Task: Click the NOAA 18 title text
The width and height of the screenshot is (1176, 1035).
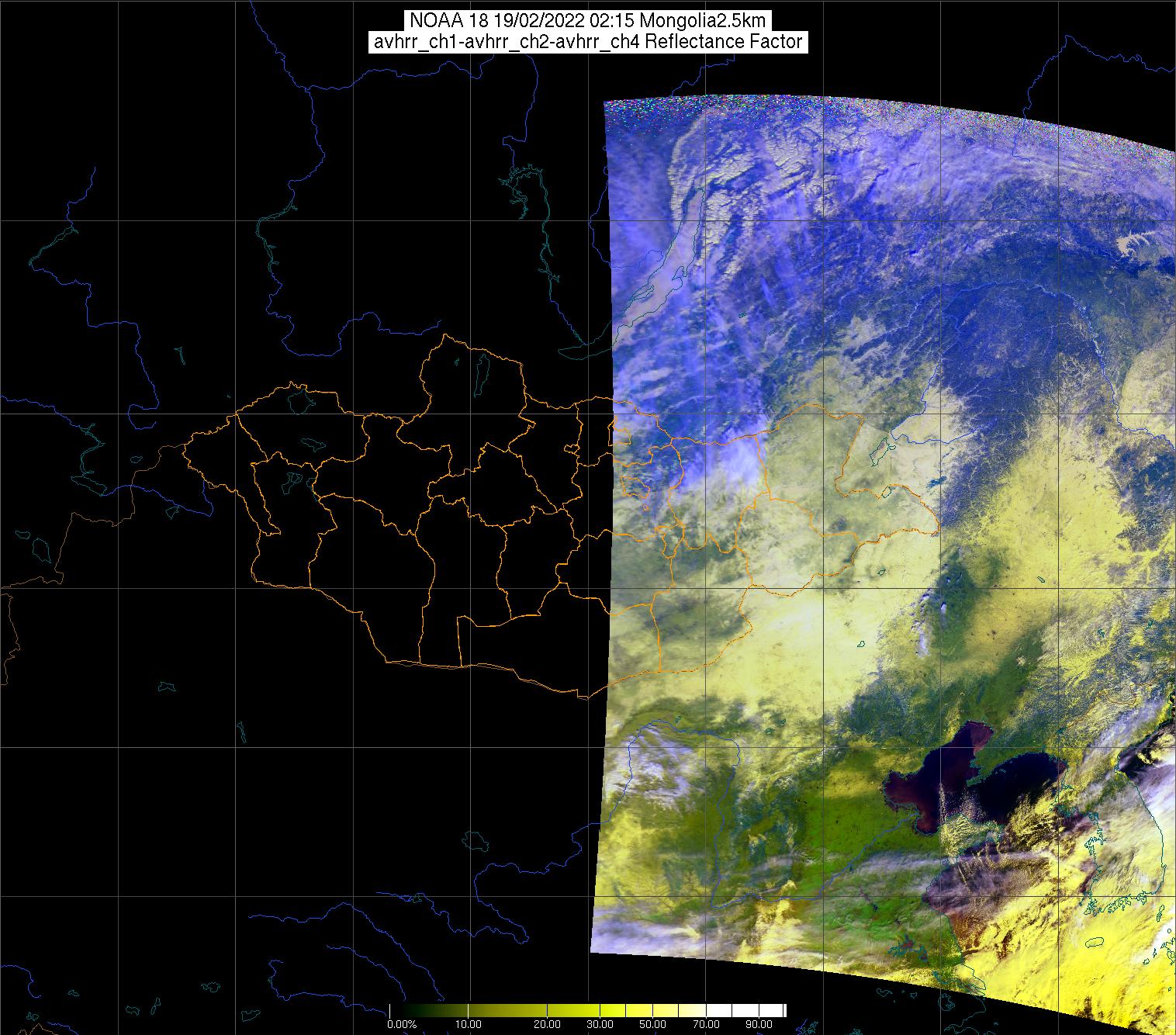Action: pyautogui.click(x=587, y=21)
